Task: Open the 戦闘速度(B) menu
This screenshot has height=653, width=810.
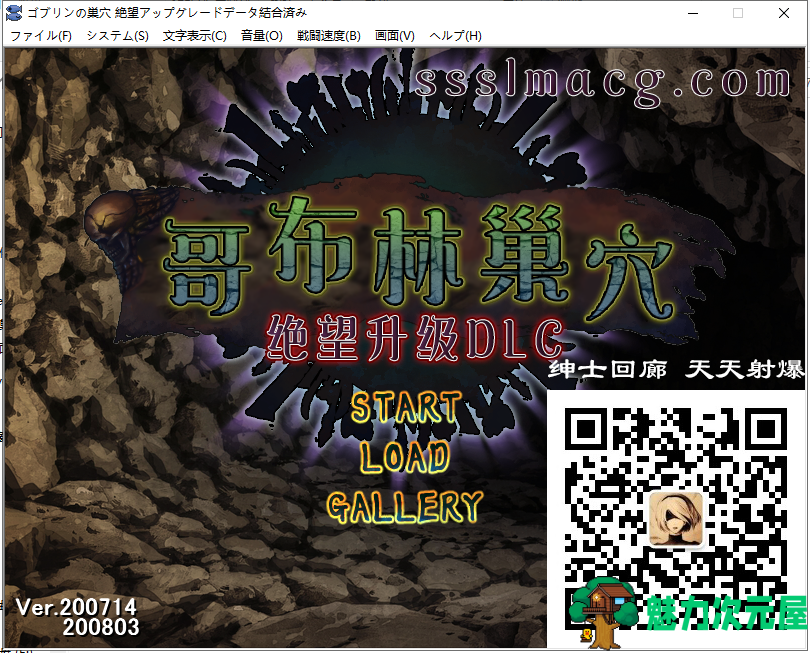Action: point(329,36)
